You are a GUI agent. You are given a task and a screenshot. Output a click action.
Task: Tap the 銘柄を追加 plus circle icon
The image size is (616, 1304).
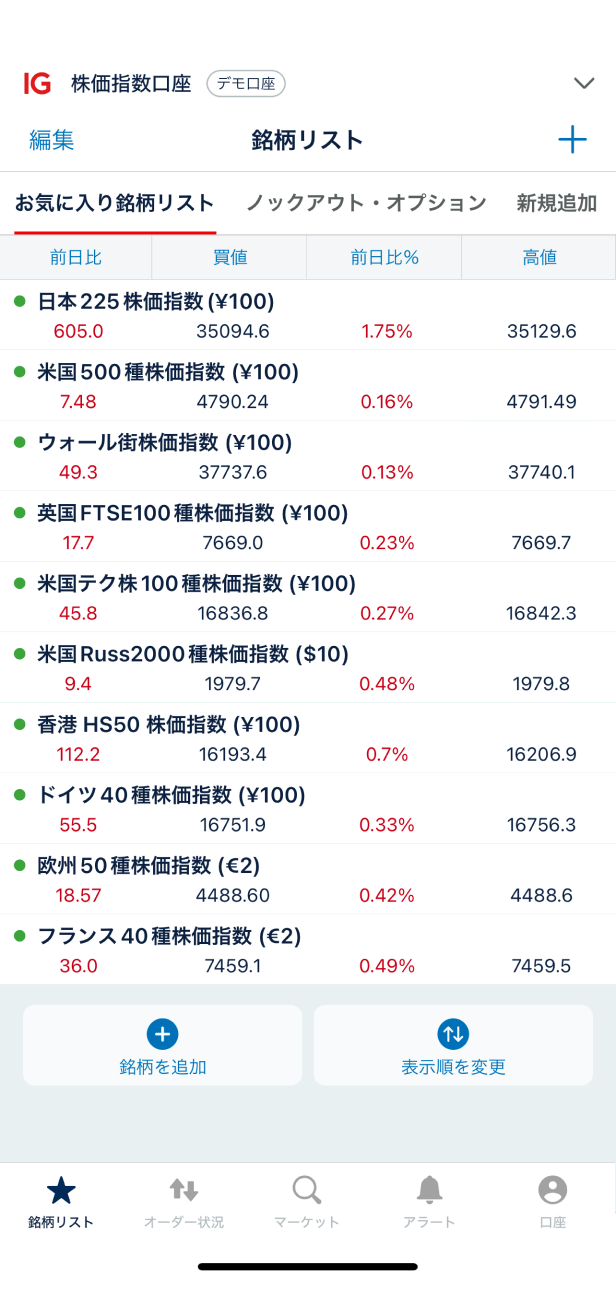(162, 1034)
